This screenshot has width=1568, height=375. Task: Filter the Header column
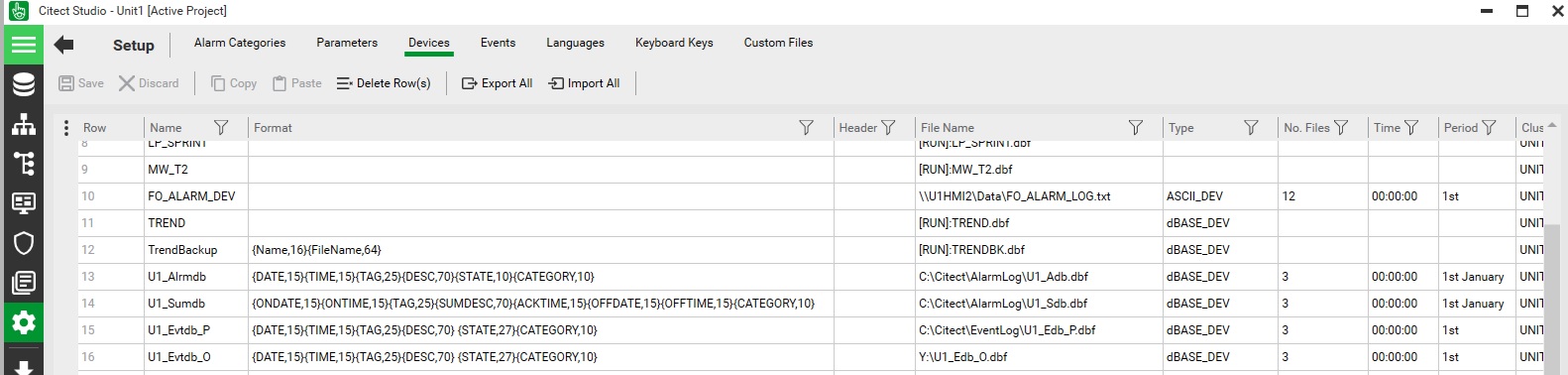[888, 128]
